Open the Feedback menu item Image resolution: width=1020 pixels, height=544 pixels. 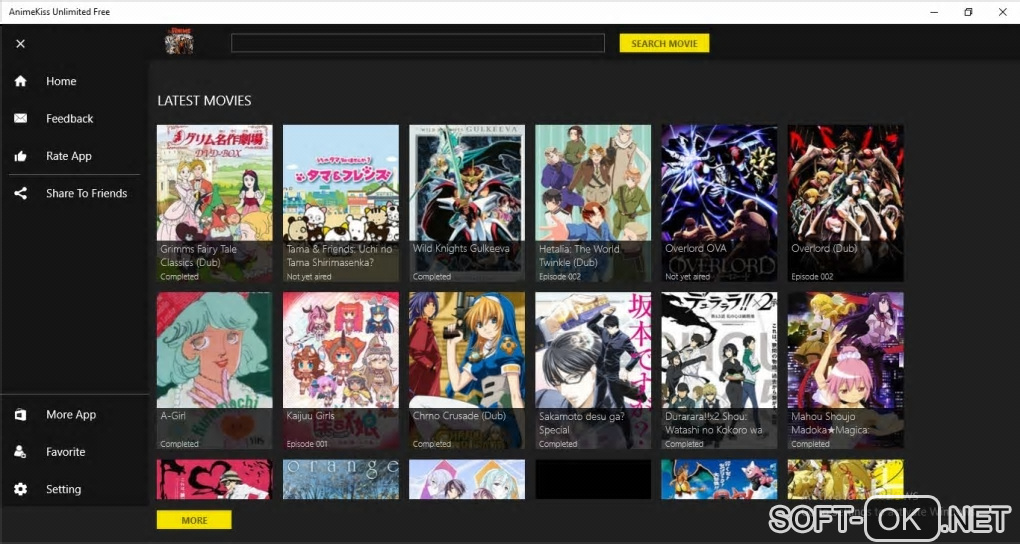point(70,118)
